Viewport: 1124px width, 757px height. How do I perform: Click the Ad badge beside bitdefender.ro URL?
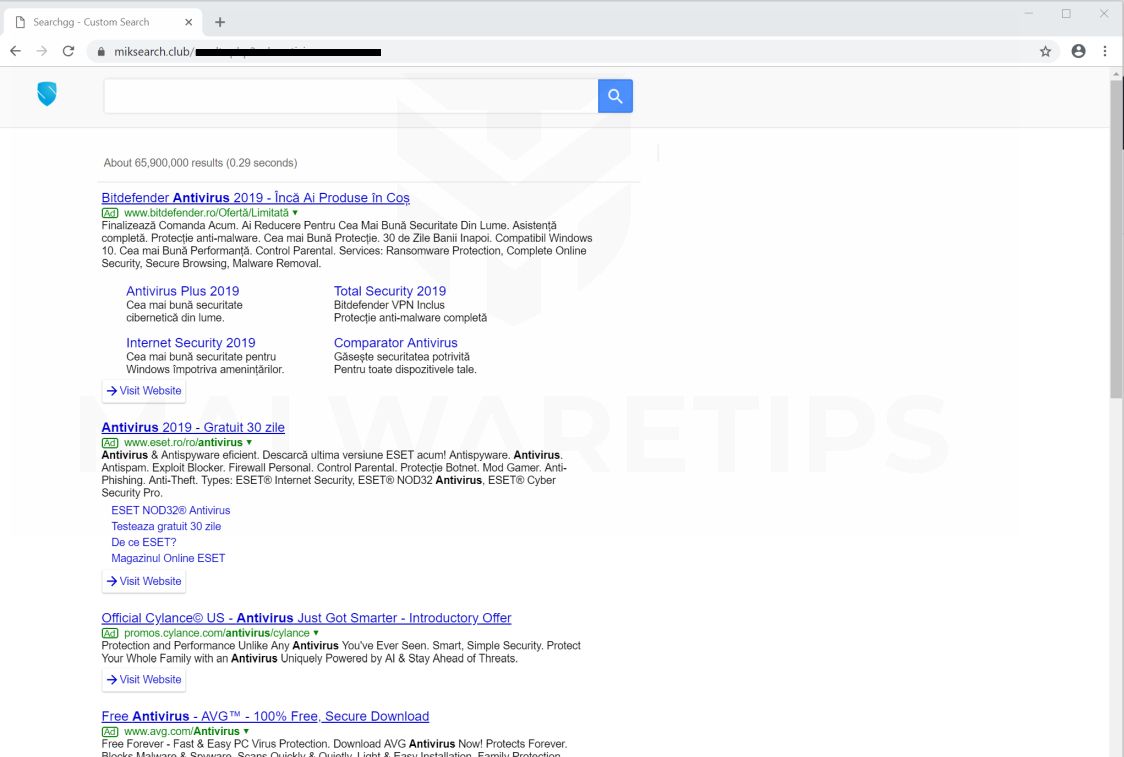(110, 213)
